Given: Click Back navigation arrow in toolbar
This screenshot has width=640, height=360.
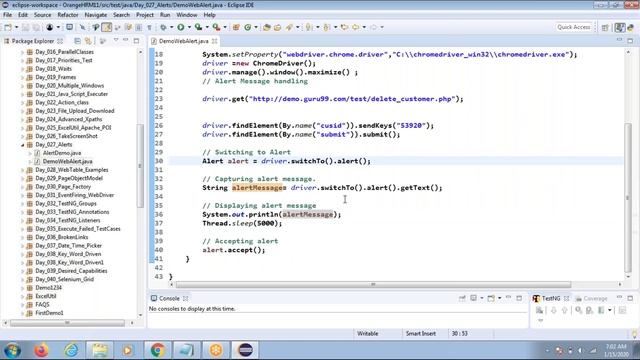Looking at the screenshot, I should pyautogui.click(x=356, y=27).
